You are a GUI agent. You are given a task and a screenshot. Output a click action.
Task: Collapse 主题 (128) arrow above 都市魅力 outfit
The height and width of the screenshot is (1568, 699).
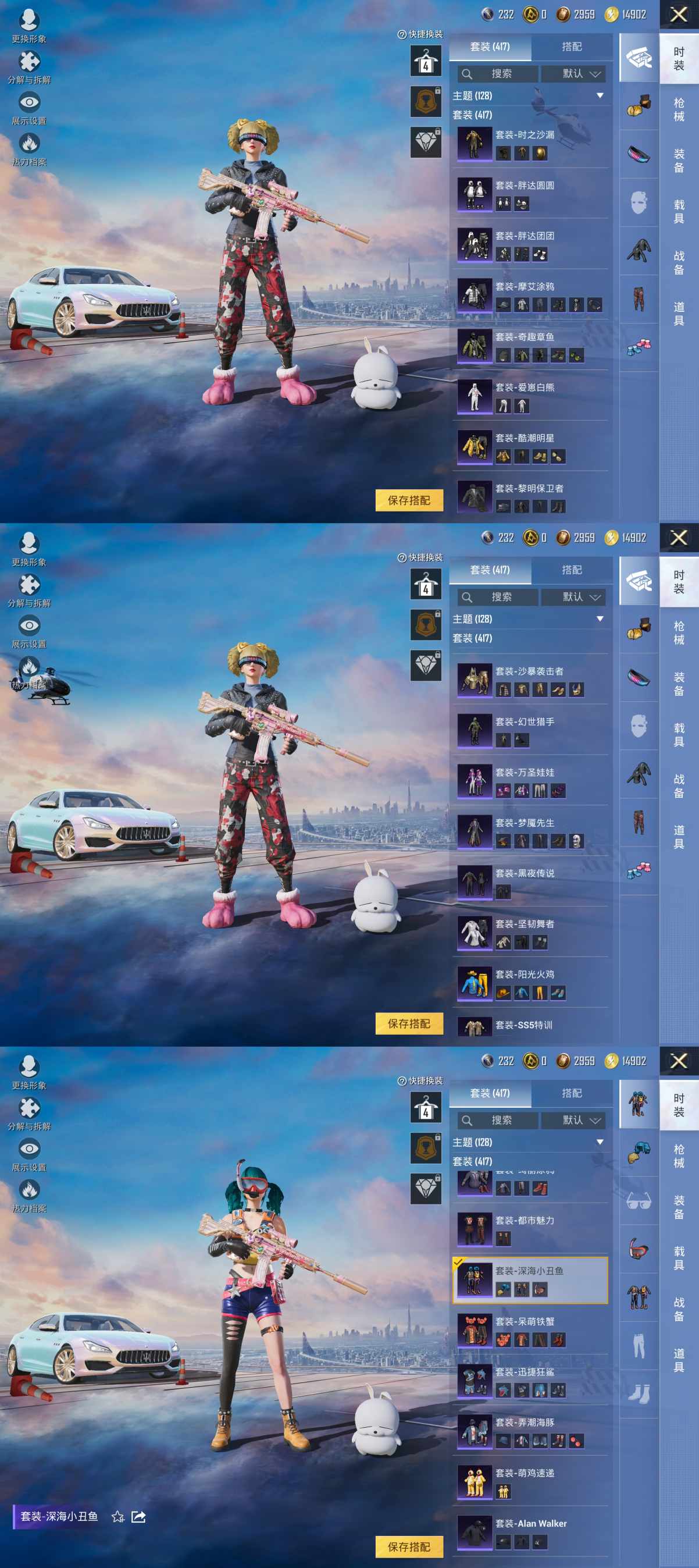(599, 1142)
